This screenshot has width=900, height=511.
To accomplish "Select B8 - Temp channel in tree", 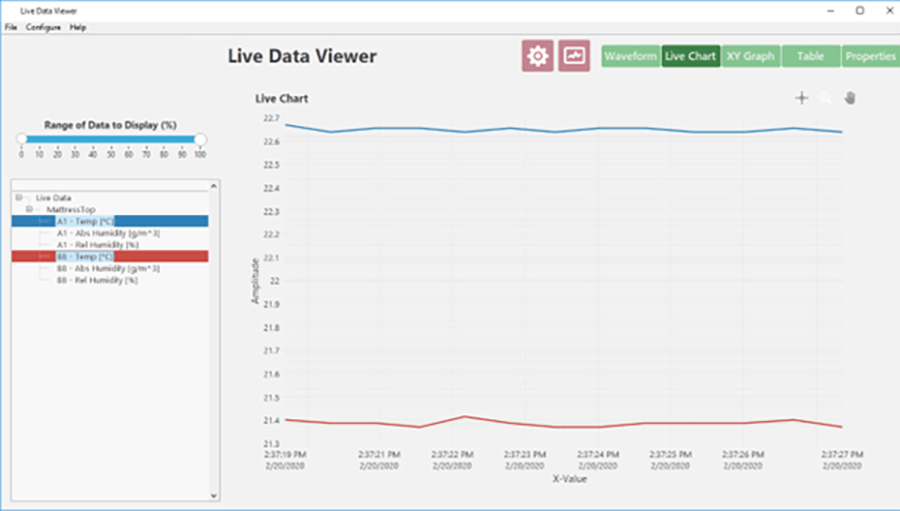I will pos(85,257).
